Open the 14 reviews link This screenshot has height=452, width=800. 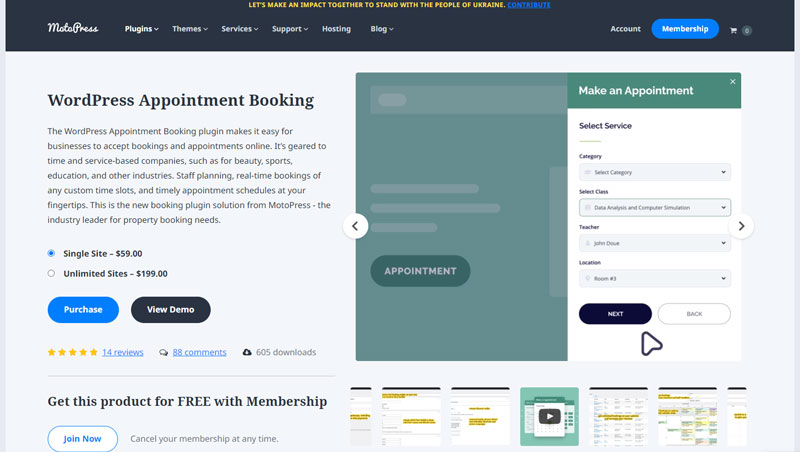[122, 353]
